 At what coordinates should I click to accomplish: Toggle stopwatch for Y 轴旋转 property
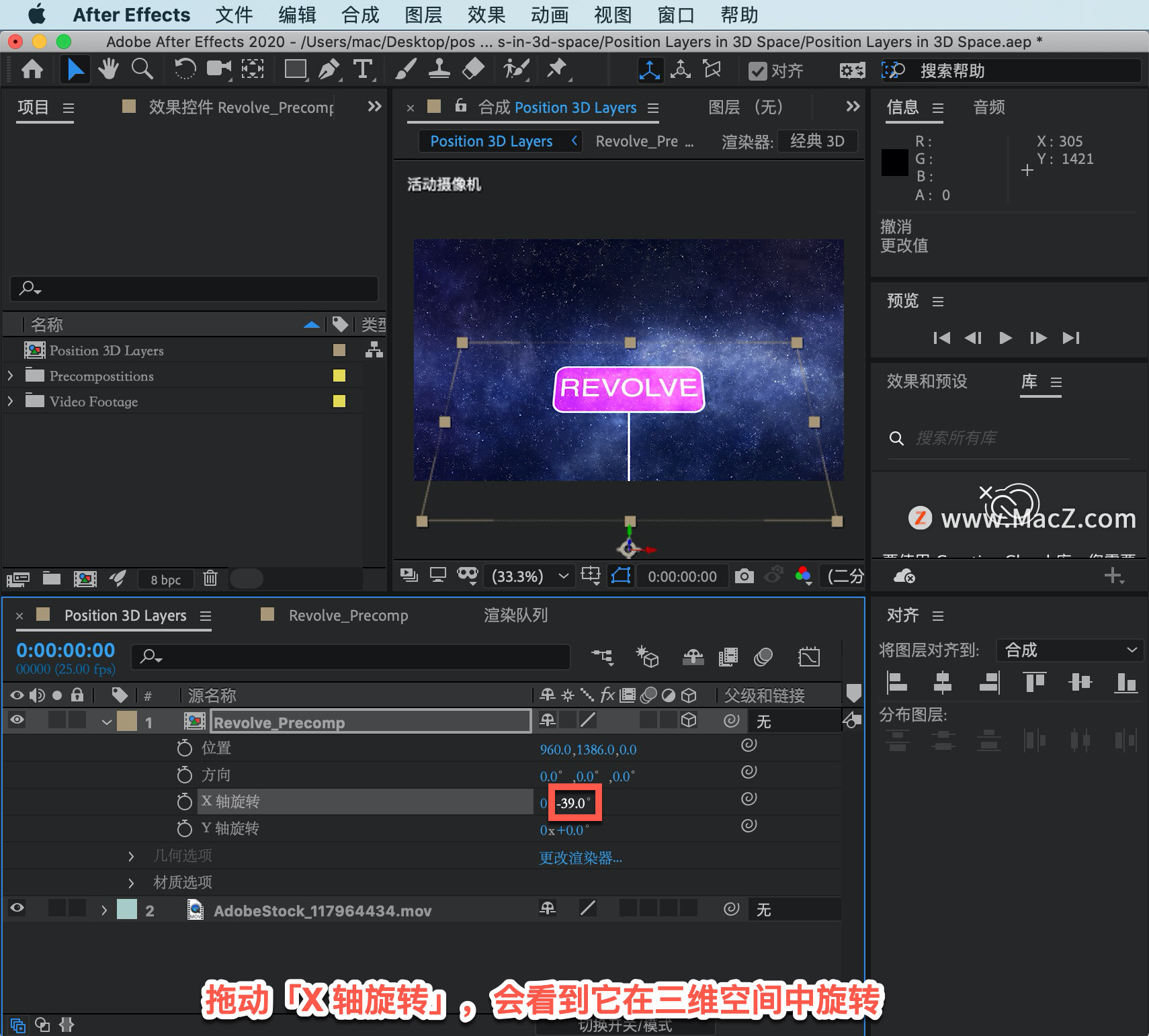[x=184, y=828]
